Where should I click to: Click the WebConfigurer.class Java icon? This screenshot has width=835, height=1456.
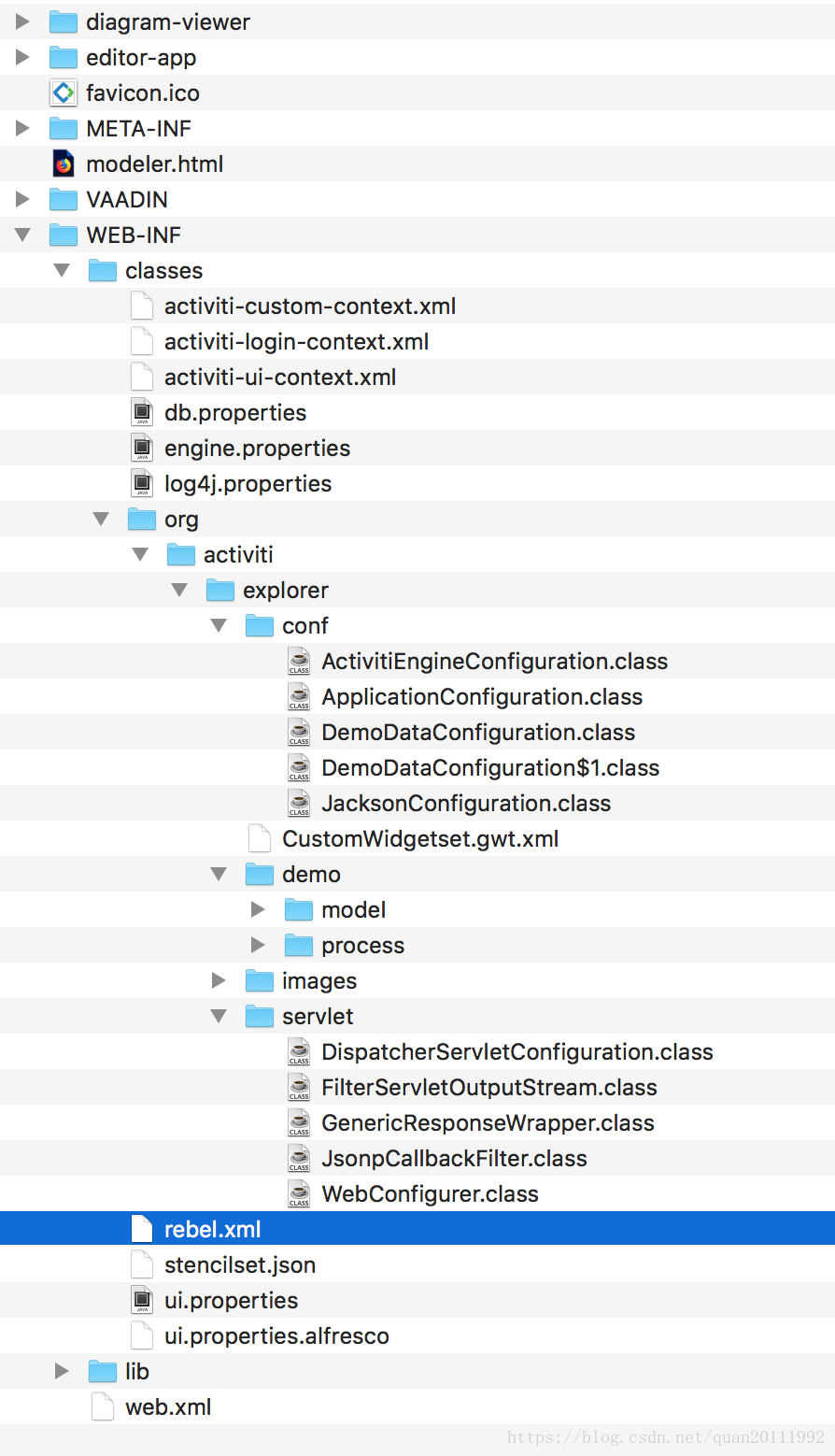click(x=299, y=1193)
